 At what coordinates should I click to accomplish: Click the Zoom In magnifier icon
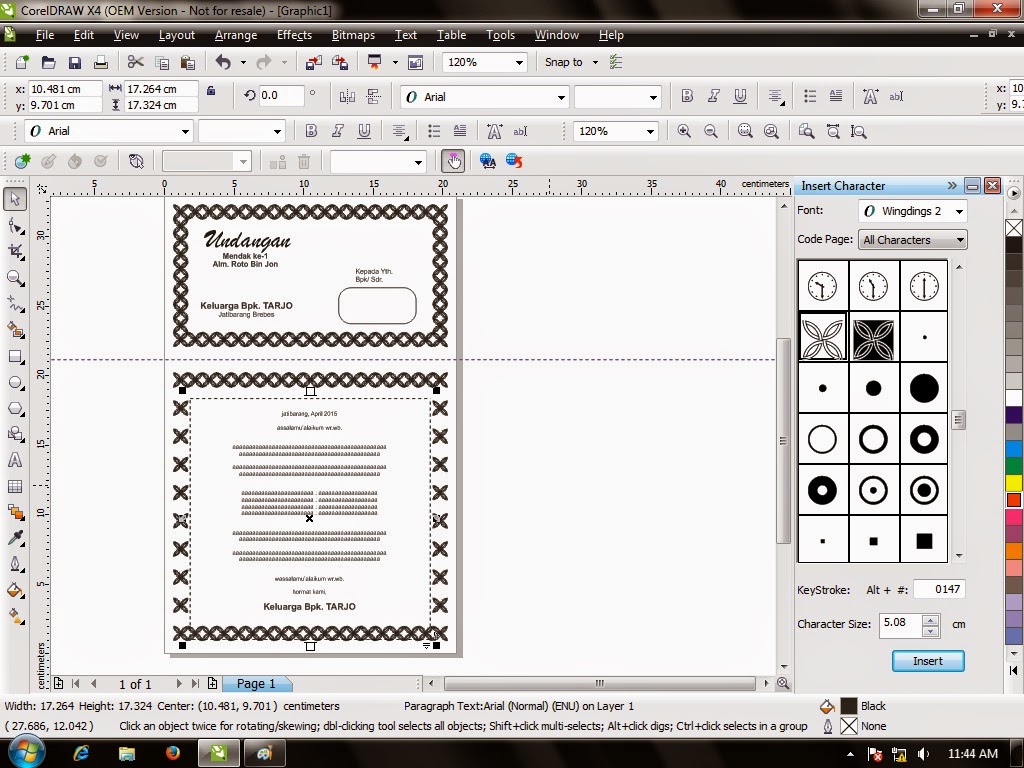tap(684, 131)
